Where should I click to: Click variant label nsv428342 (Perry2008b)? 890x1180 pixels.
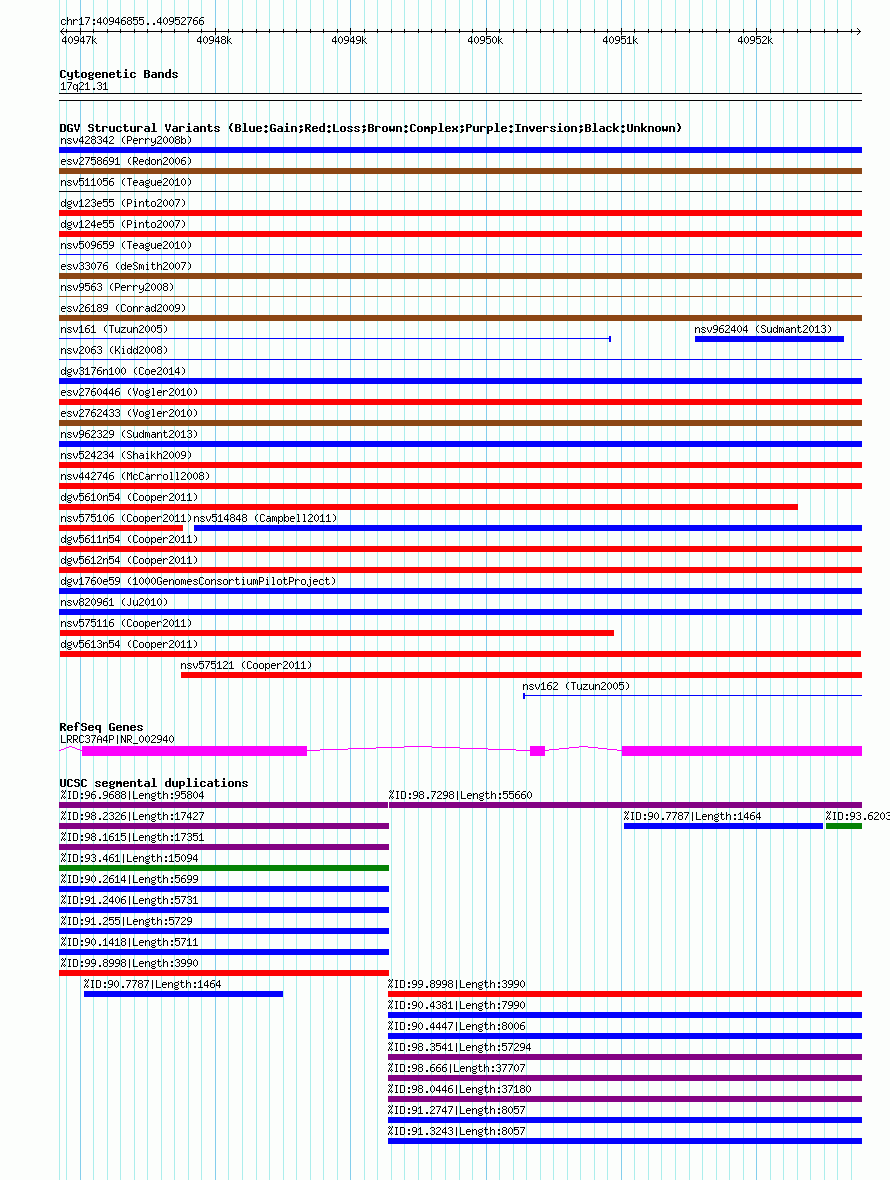pyautogui.click(x=126, y=140)
